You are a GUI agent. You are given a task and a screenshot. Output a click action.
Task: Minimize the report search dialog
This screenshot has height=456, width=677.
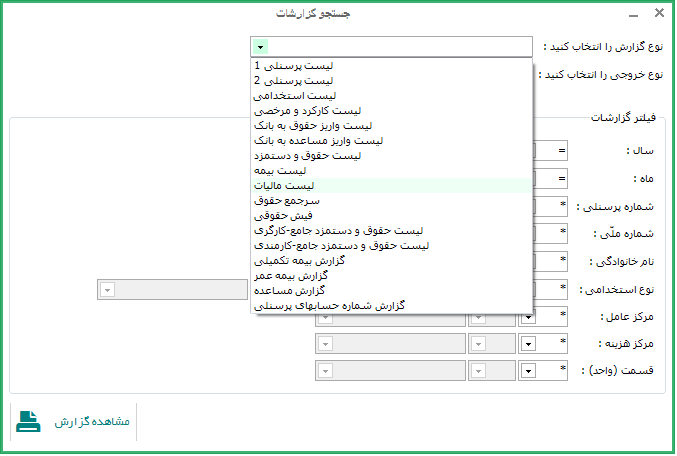(x=633, y=15)
